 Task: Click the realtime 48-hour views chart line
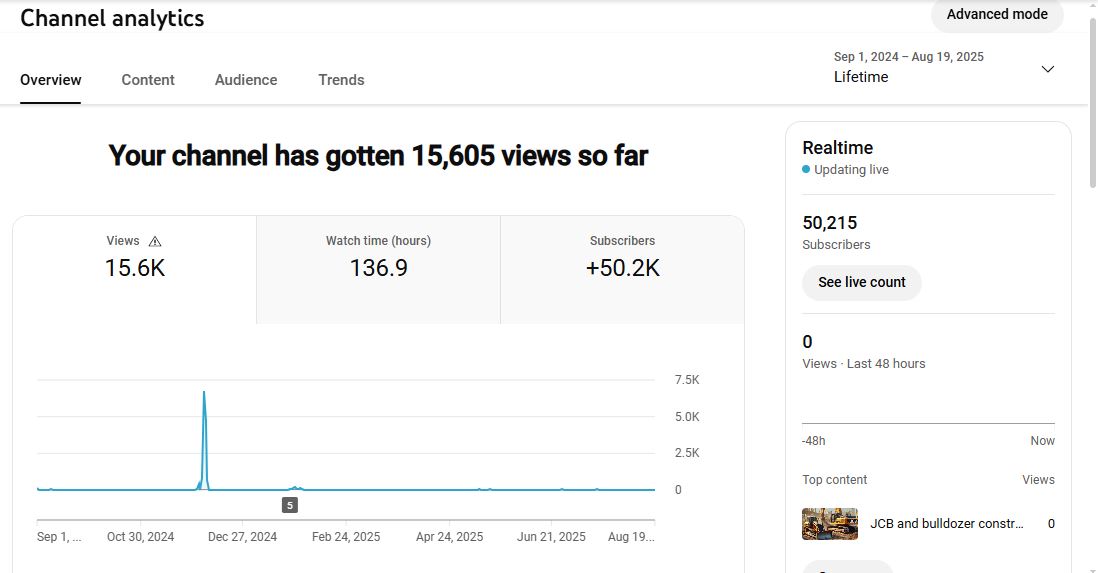[928, 423]
